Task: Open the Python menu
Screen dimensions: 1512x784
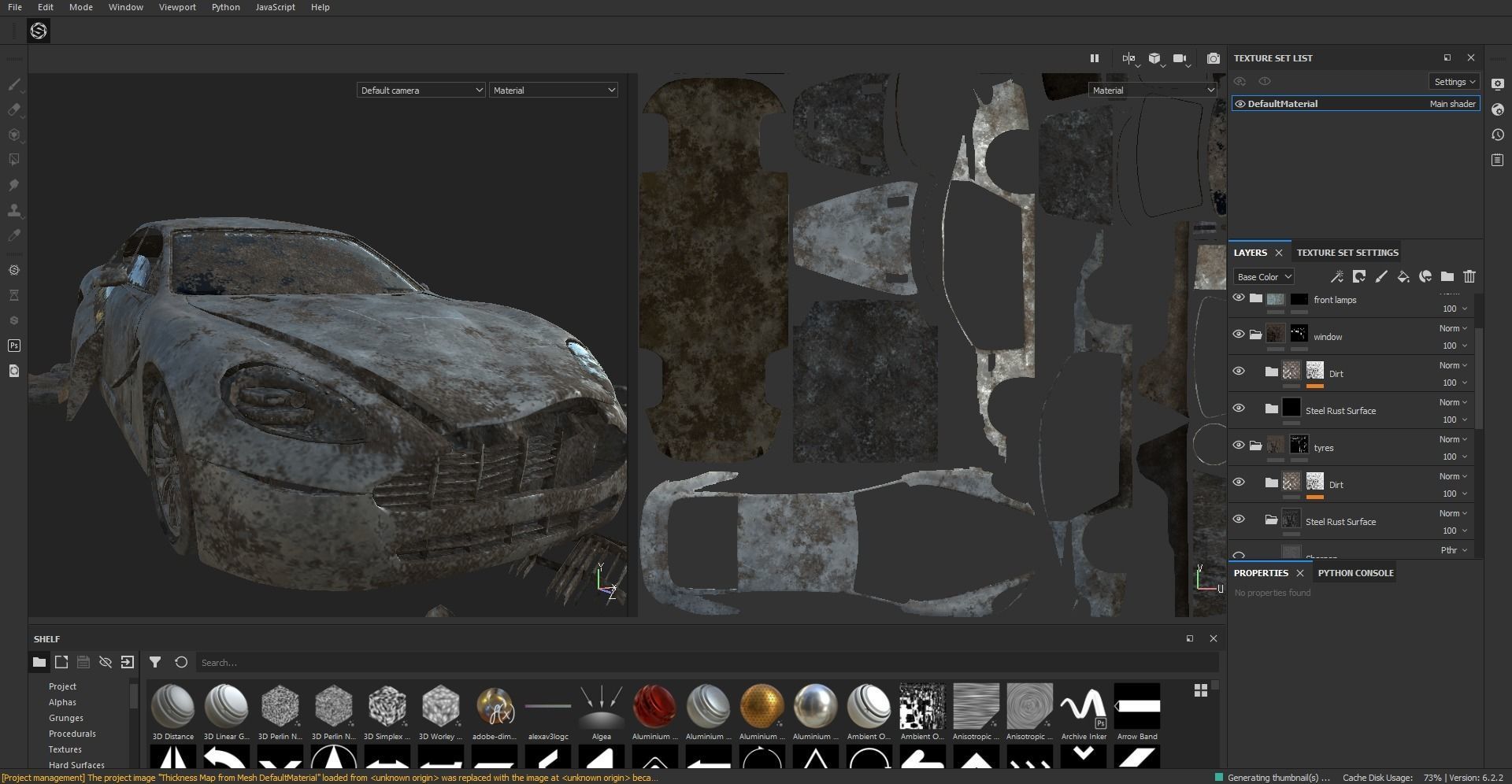Action: 225,7
